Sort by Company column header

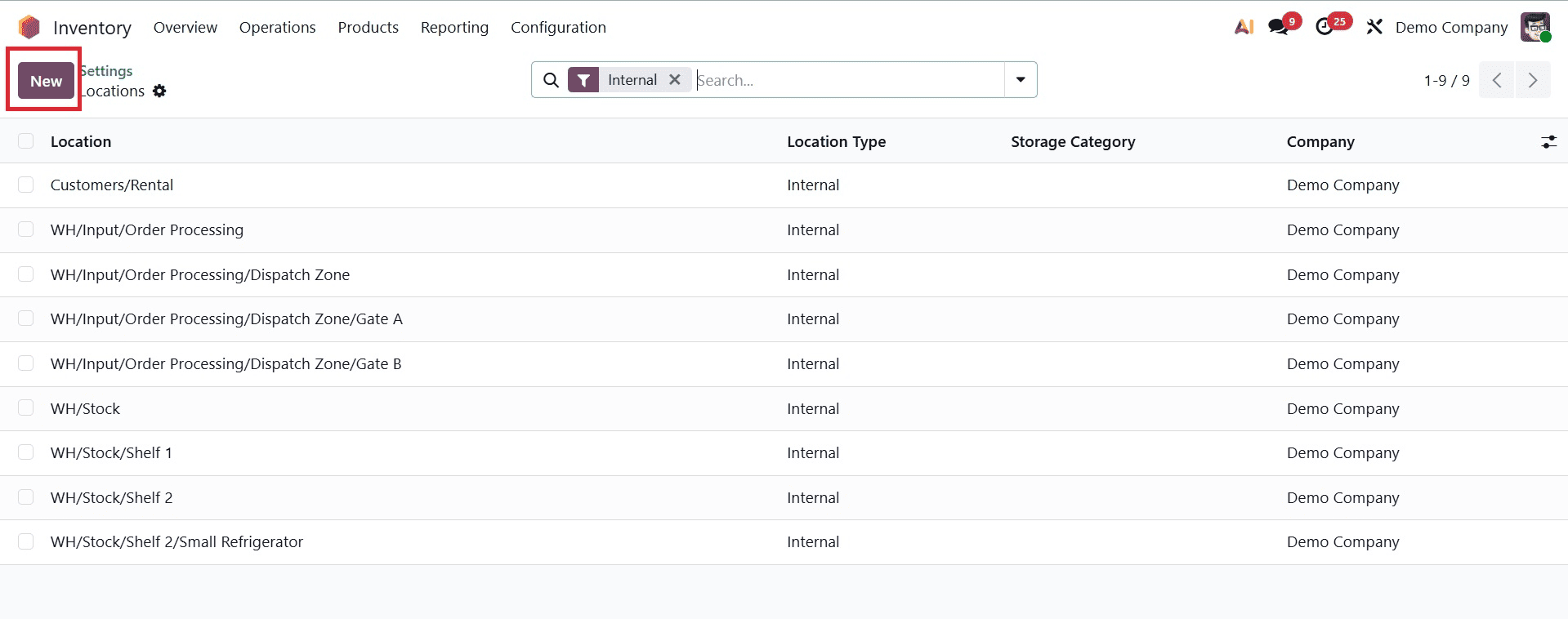pyautogui.click(x=1320, y=141)
